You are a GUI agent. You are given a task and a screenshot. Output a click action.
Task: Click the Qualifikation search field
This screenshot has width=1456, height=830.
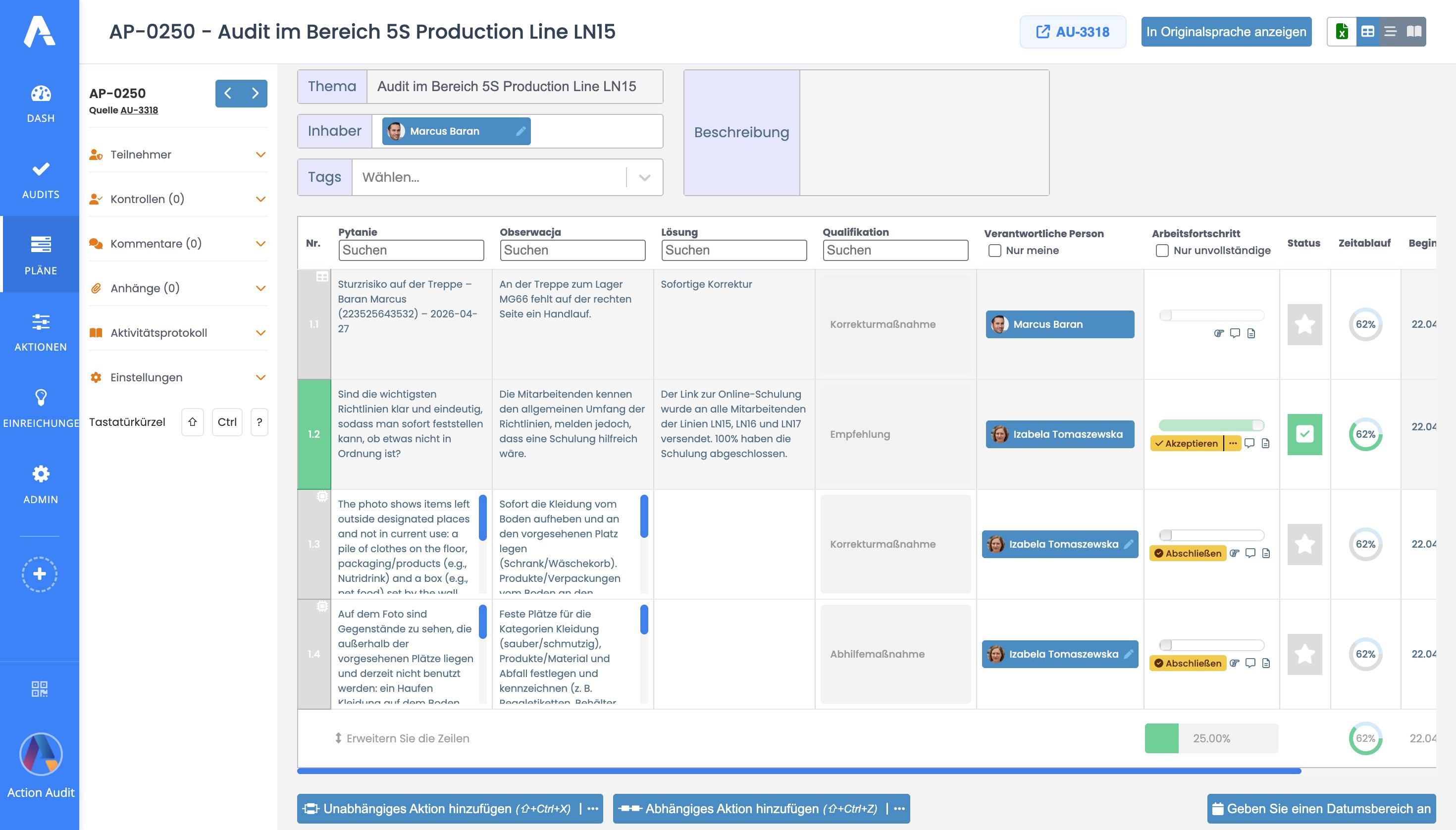click(x=895, y=250)
